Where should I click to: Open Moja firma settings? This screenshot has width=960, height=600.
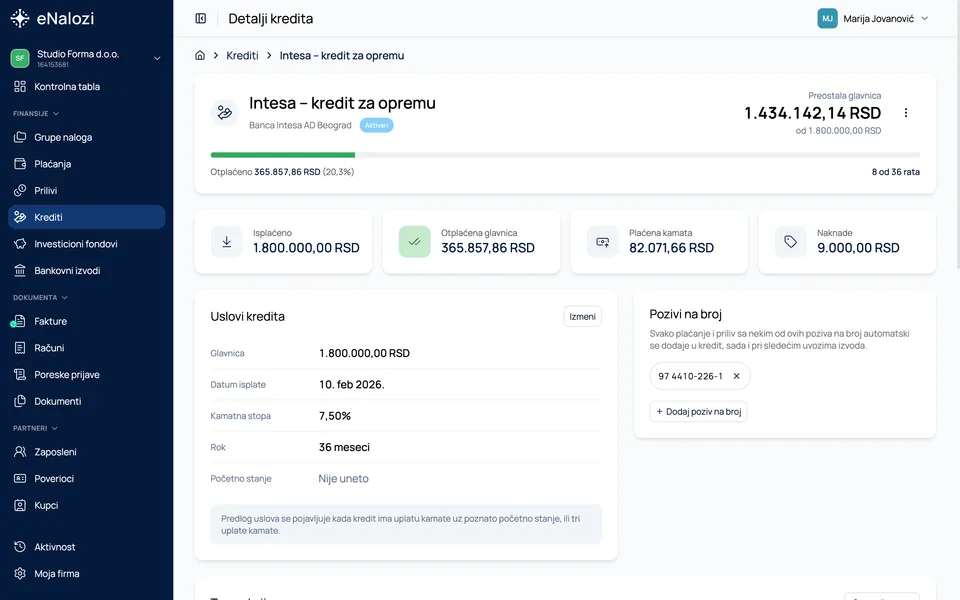[x=86, y=574]
